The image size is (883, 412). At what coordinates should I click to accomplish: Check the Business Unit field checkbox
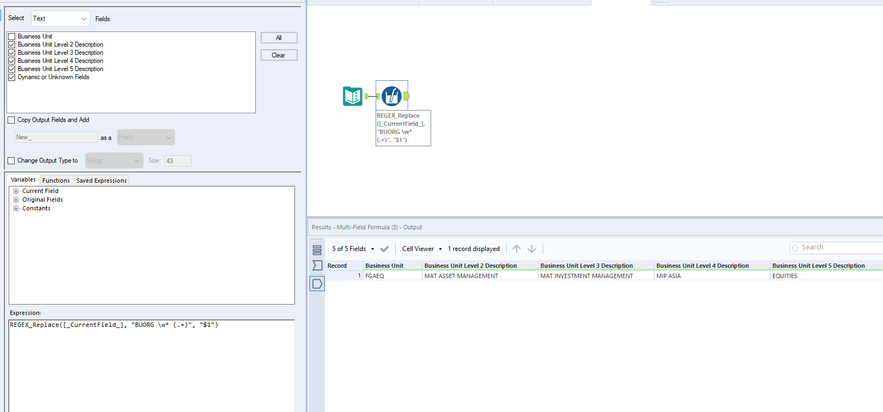12,36
